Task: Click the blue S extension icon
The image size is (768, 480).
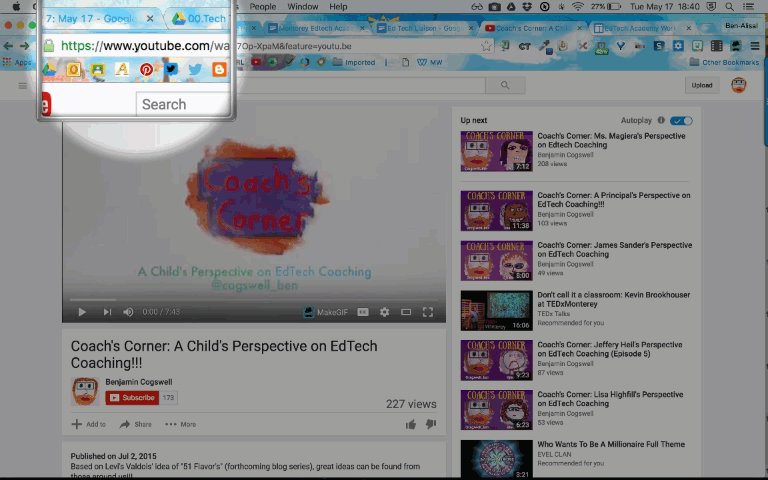Action: pos(659,46)
